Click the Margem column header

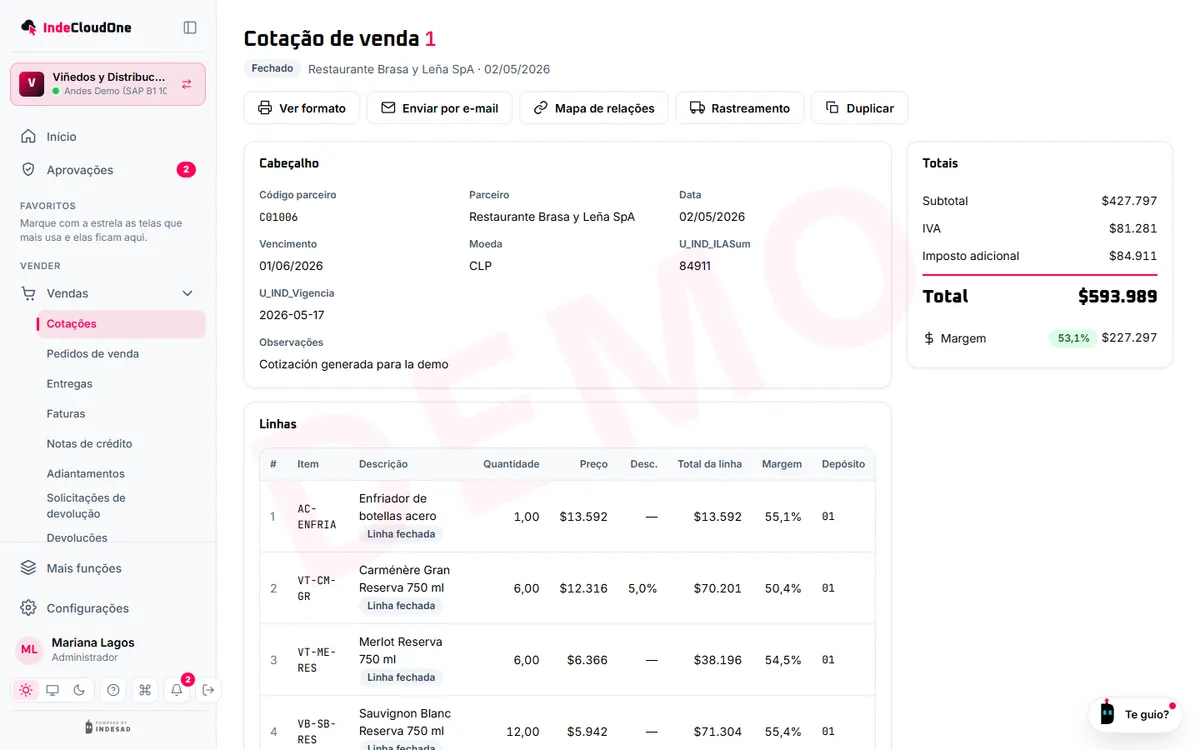point(782,464)
